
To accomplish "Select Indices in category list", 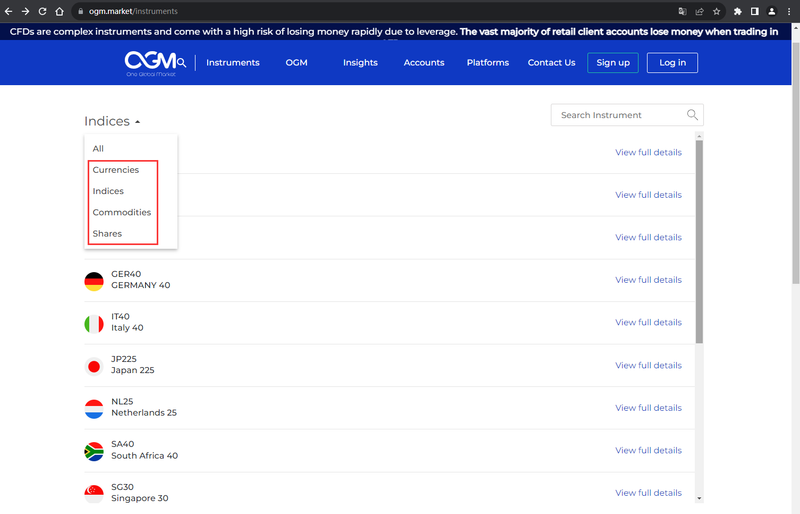I will (108, 191).
